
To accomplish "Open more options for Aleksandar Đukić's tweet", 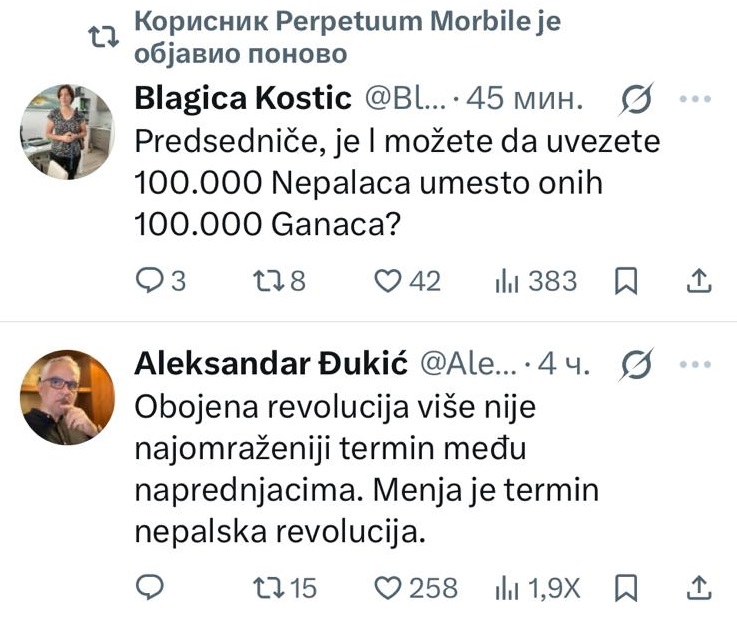I will (x=695, y=364).
